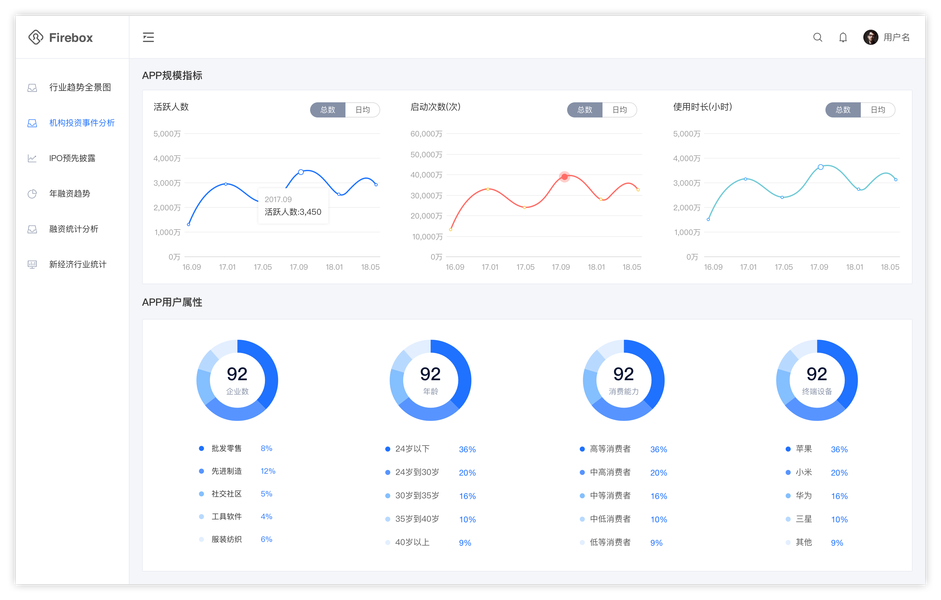Click 40岁以上 legend entry

(x=428, y=542)
